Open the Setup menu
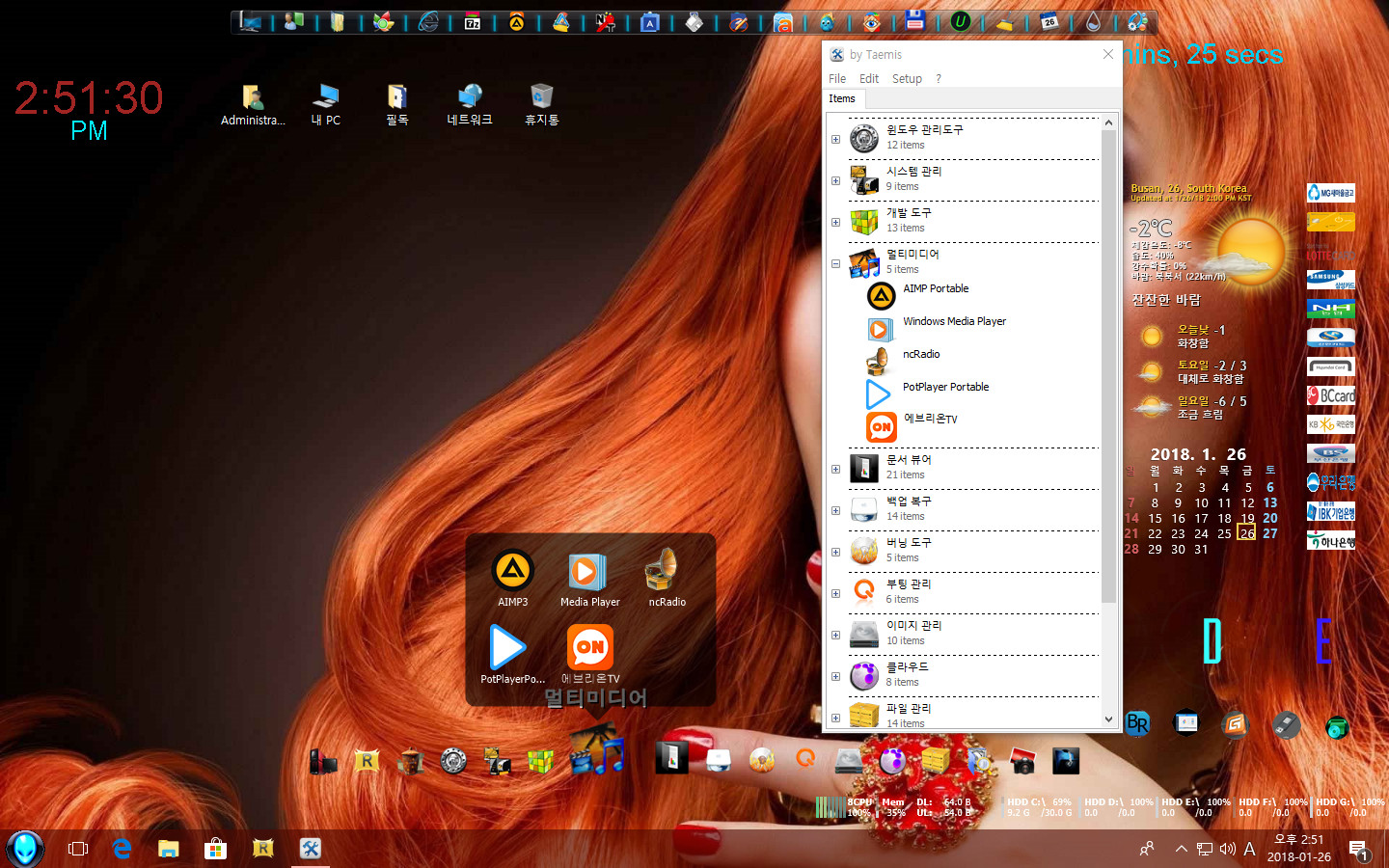Viewport: 1389px width, 868px height. coord(907,79)
